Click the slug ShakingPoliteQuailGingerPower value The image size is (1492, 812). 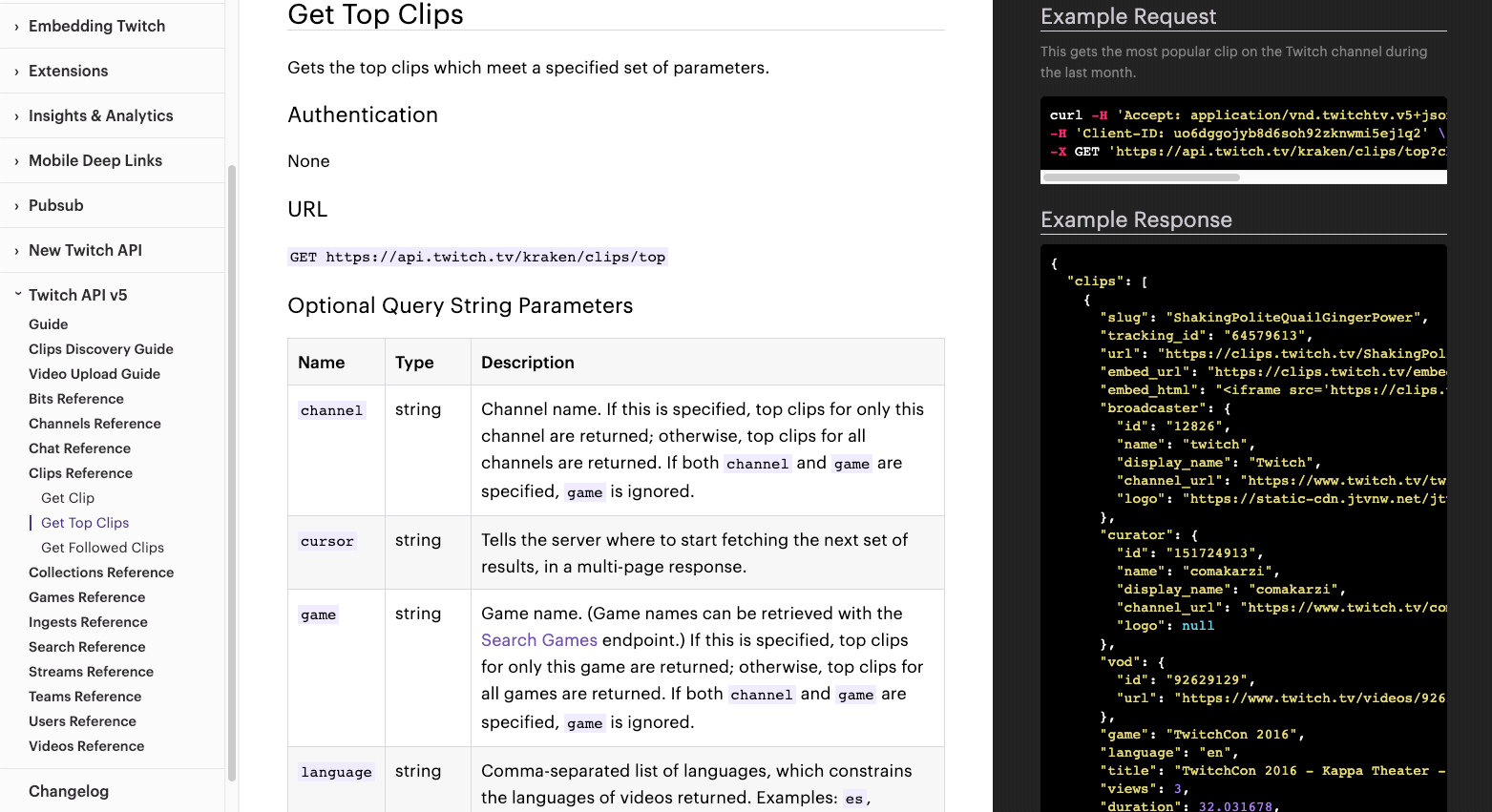(x=1293, y=318)
